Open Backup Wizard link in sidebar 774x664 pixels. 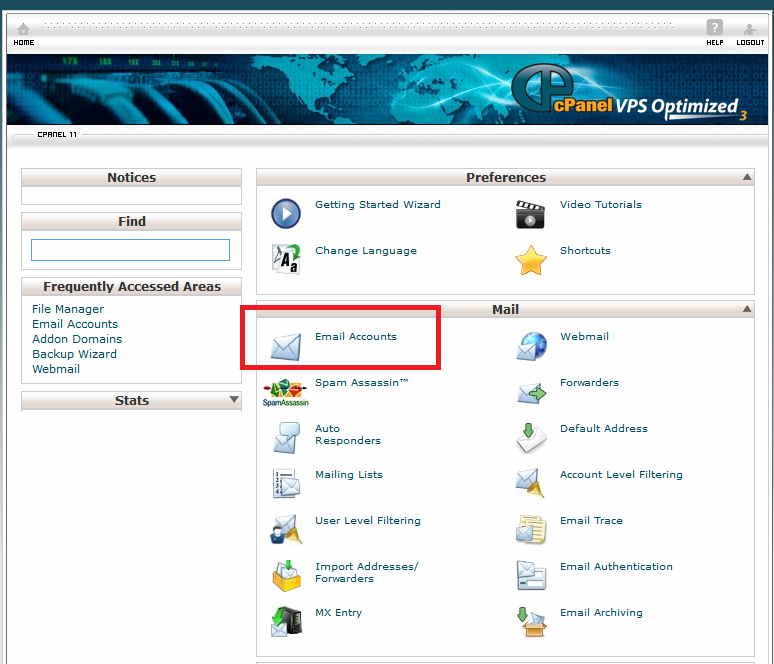pos(74,354)
